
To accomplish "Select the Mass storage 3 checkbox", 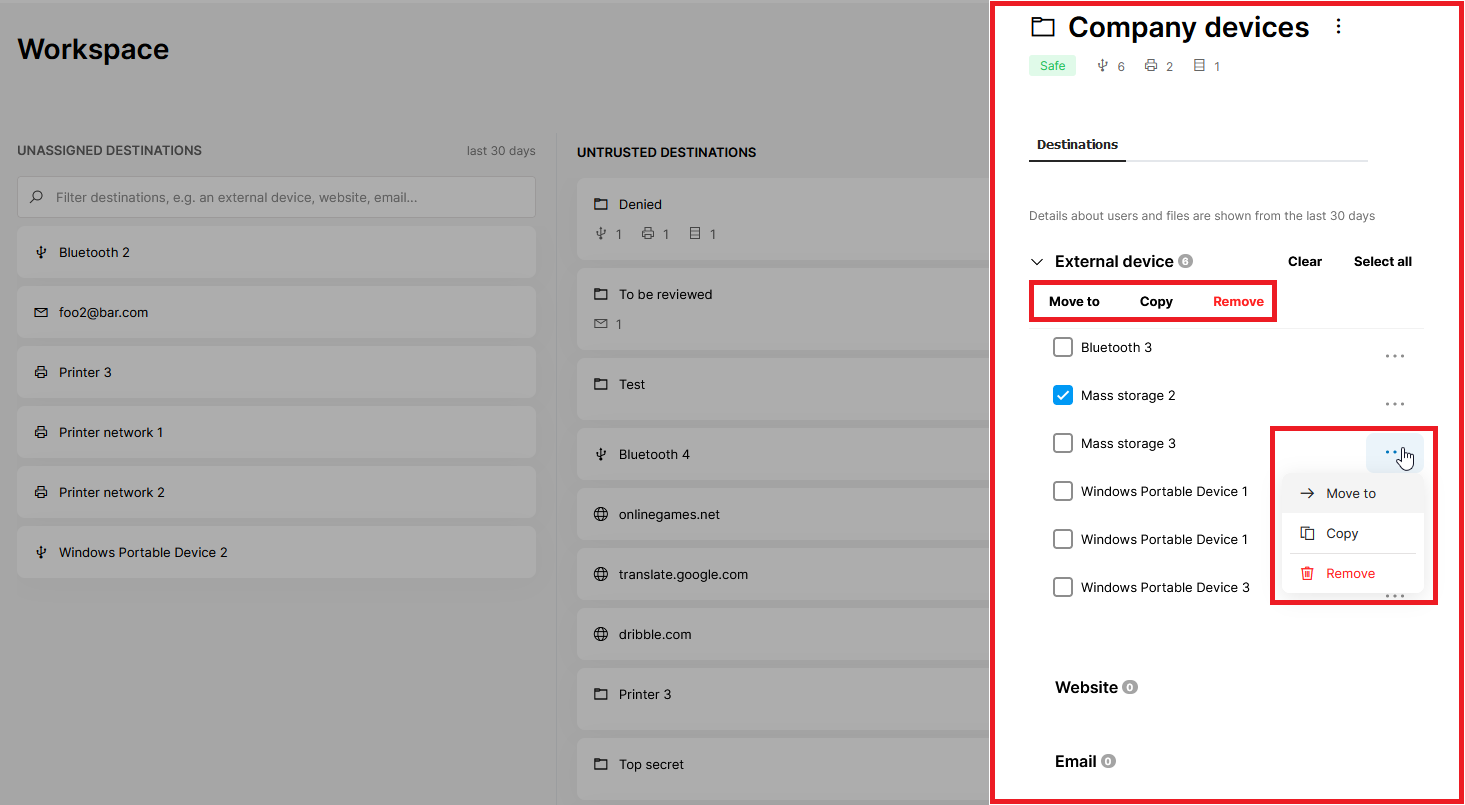I will click(x=1063, y=444).
